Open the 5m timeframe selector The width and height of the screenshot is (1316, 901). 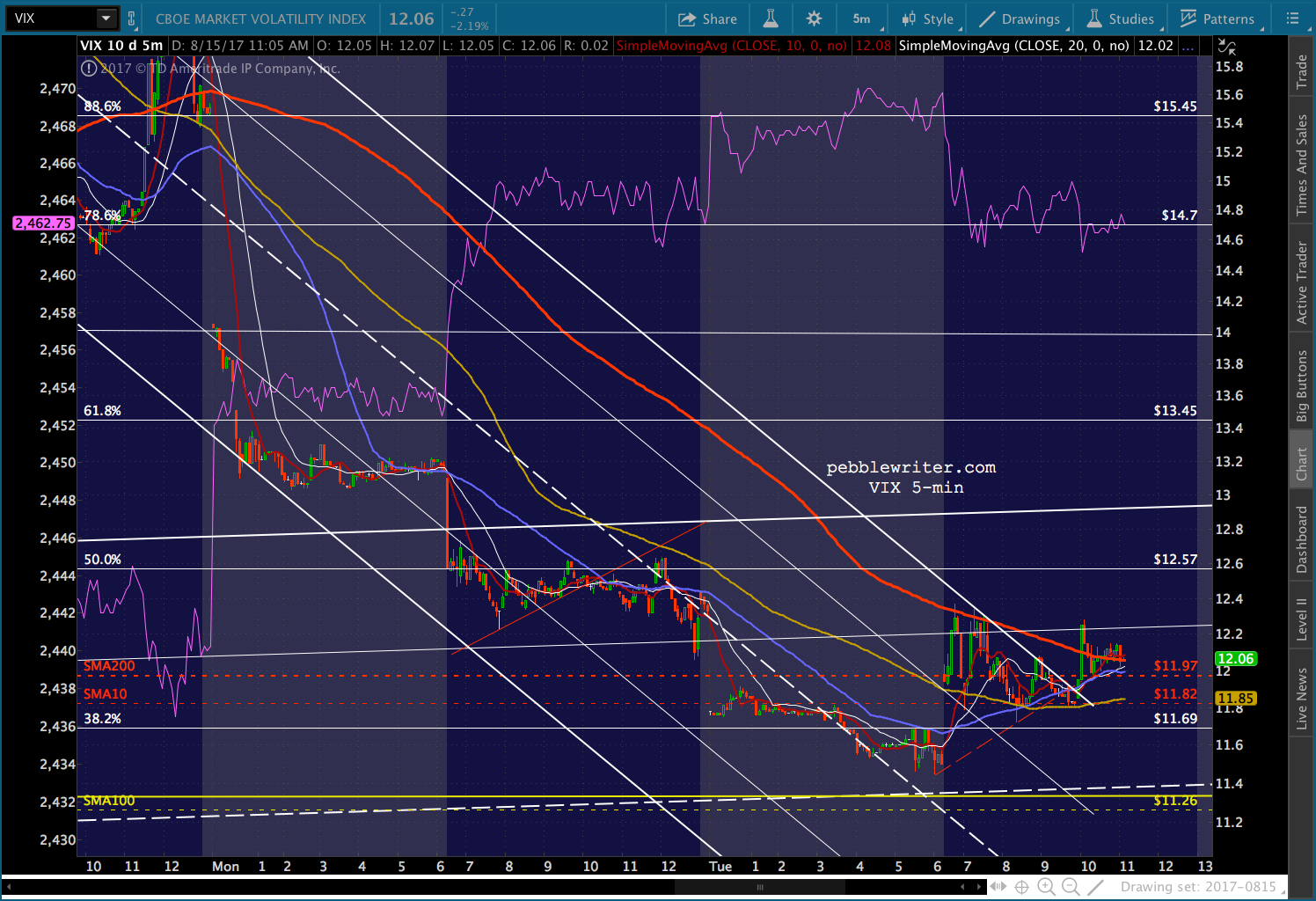click(861, 18)
